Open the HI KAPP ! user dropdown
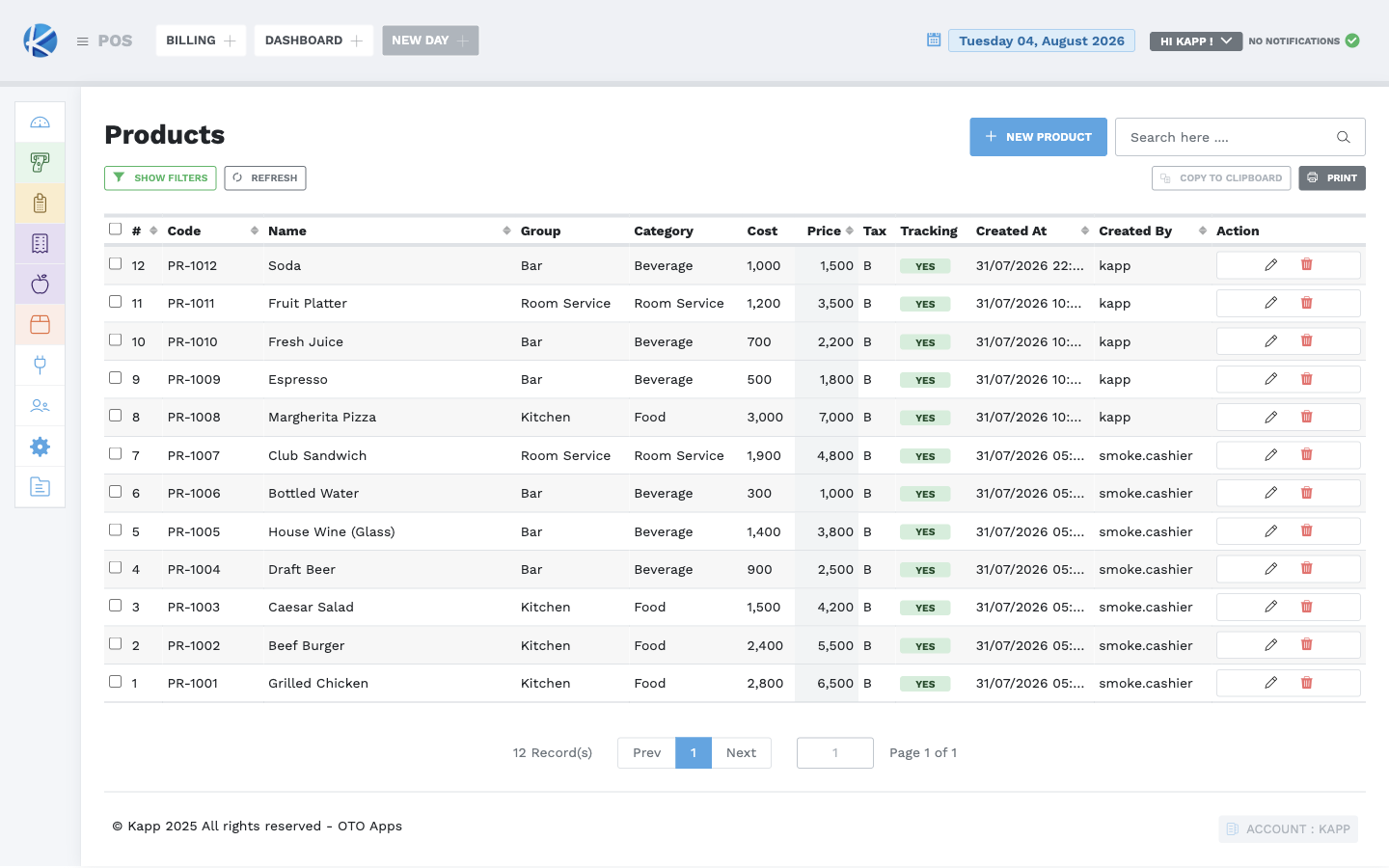 (x=1196, y=41)
